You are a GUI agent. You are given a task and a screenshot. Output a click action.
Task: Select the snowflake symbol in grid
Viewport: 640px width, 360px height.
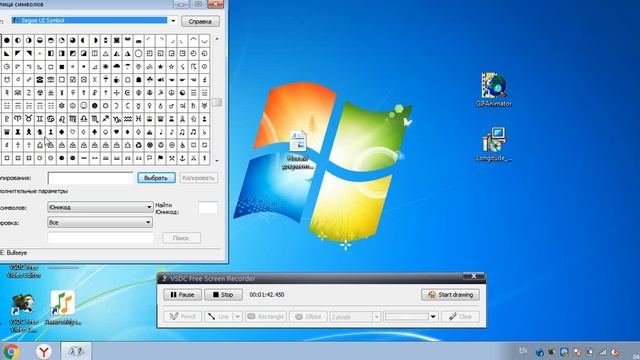[x=62, y=106]
